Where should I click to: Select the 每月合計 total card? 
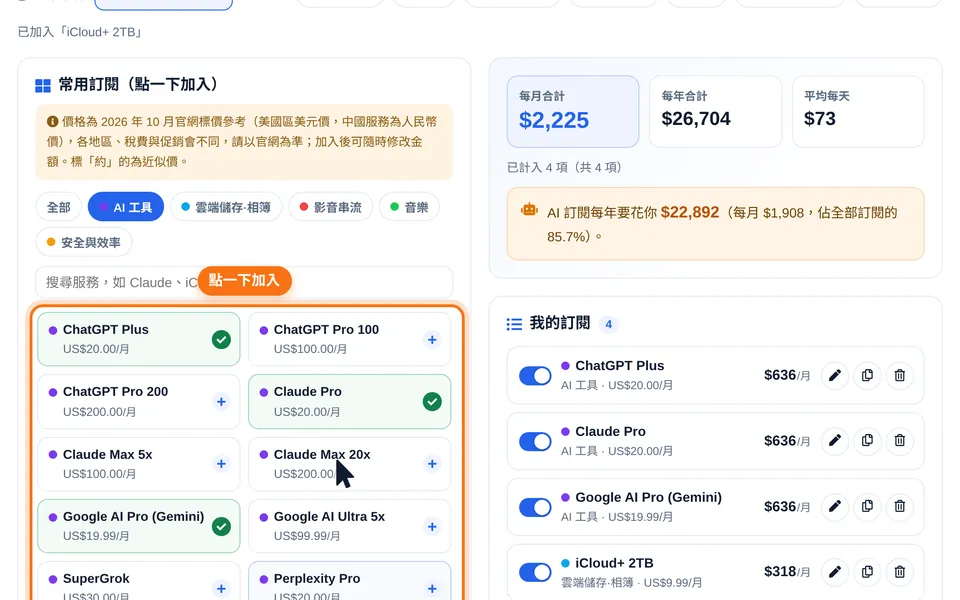(572, 111)
